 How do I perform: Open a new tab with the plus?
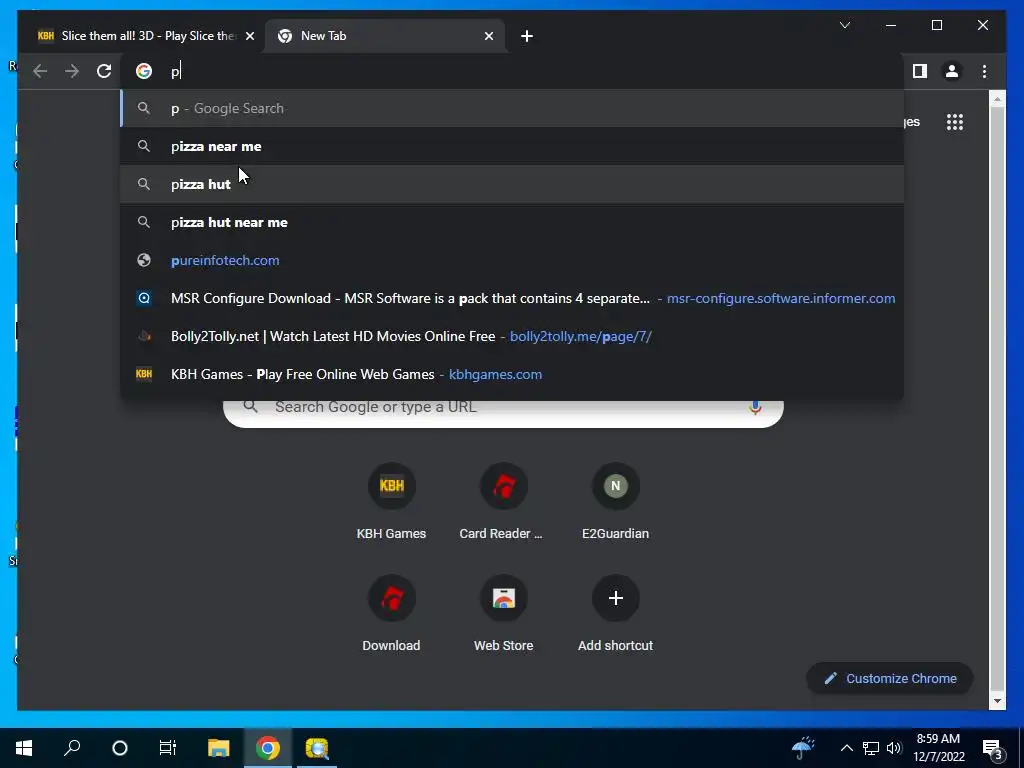click(526, 36)
